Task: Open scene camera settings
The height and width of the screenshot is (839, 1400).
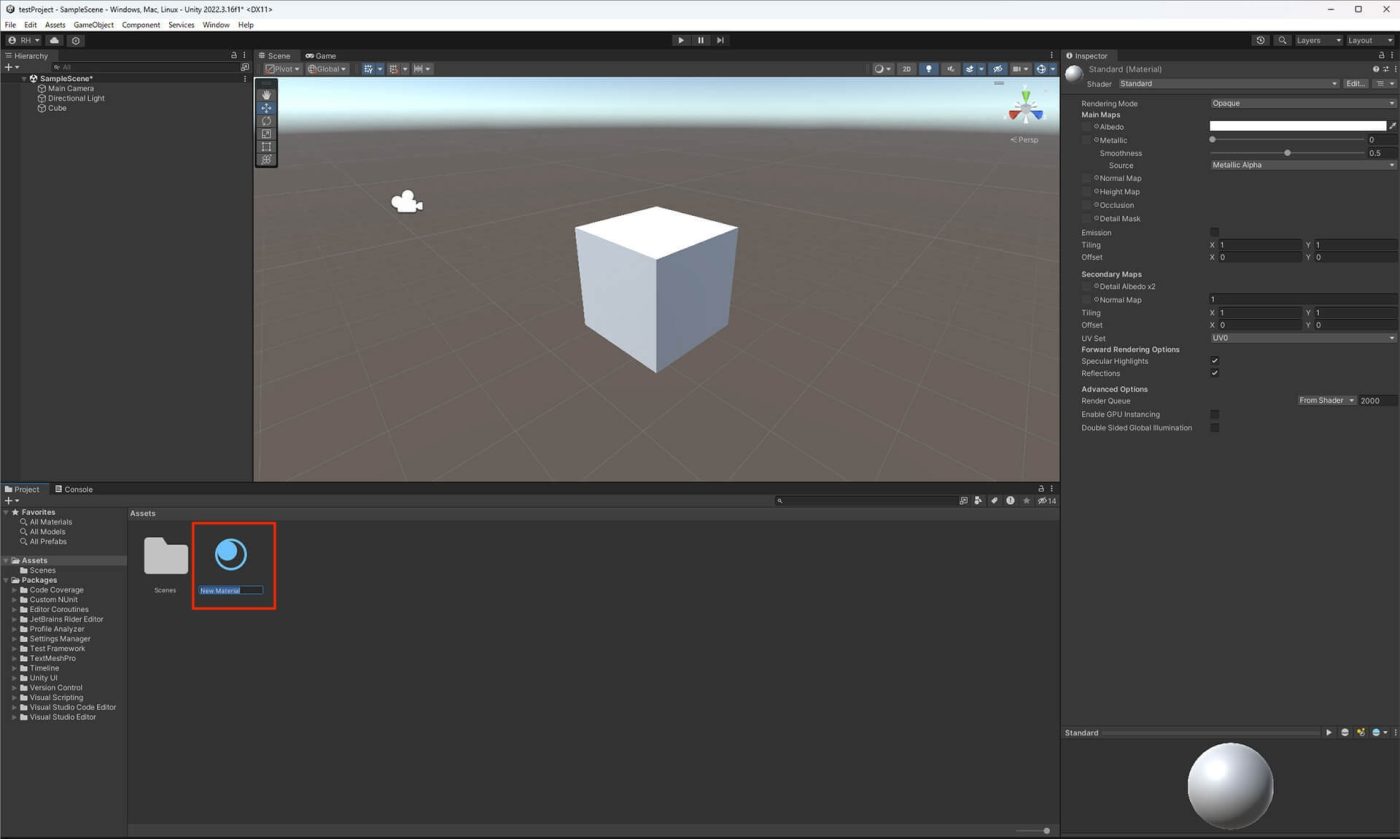Action: point(1020,69)
